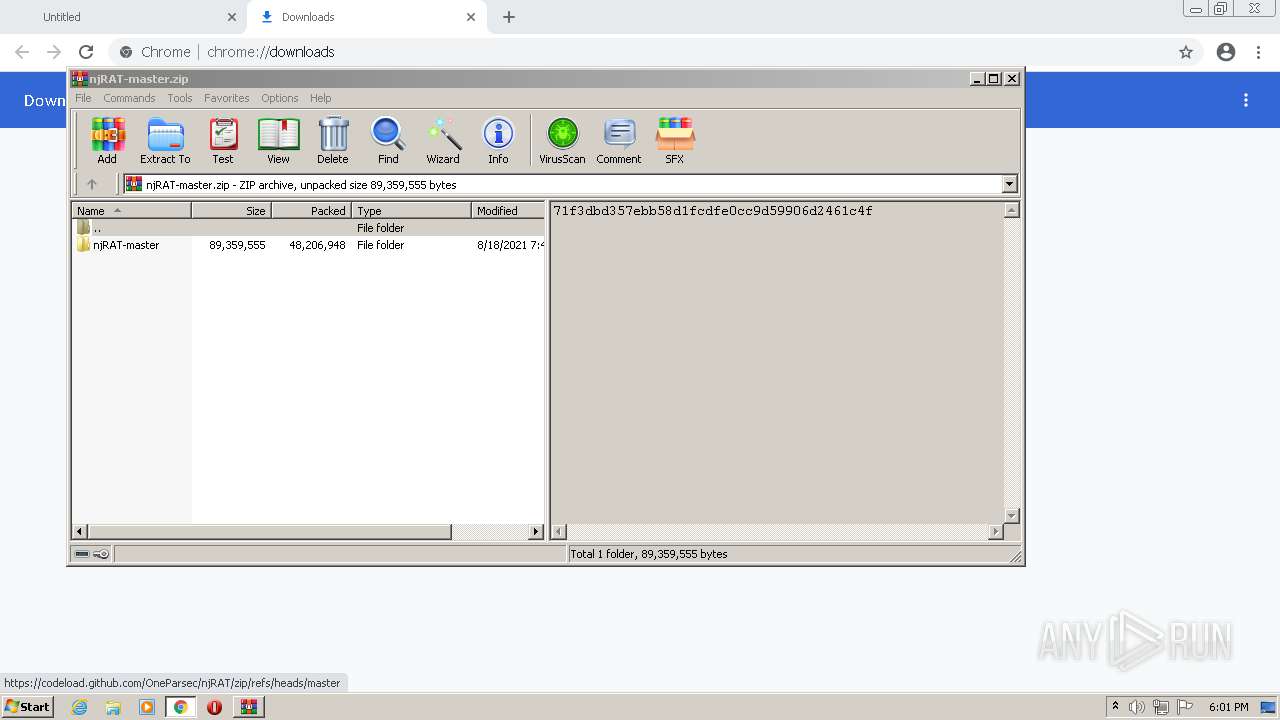
Task: Open the Help menu
Action: [321, 98]
